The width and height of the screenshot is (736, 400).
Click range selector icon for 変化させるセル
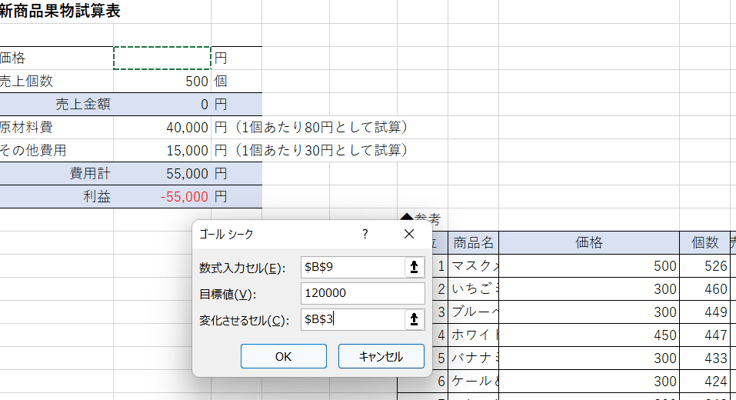pyautogui.click(x=414, y=319)
